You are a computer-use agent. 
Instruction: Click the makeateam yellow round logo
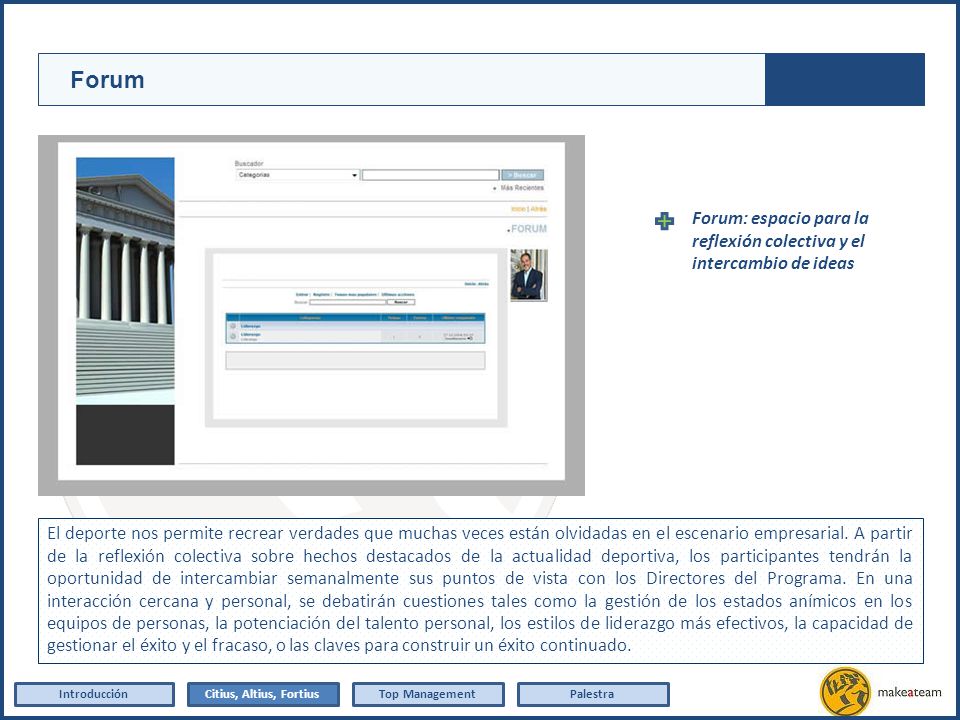point(845,692)
